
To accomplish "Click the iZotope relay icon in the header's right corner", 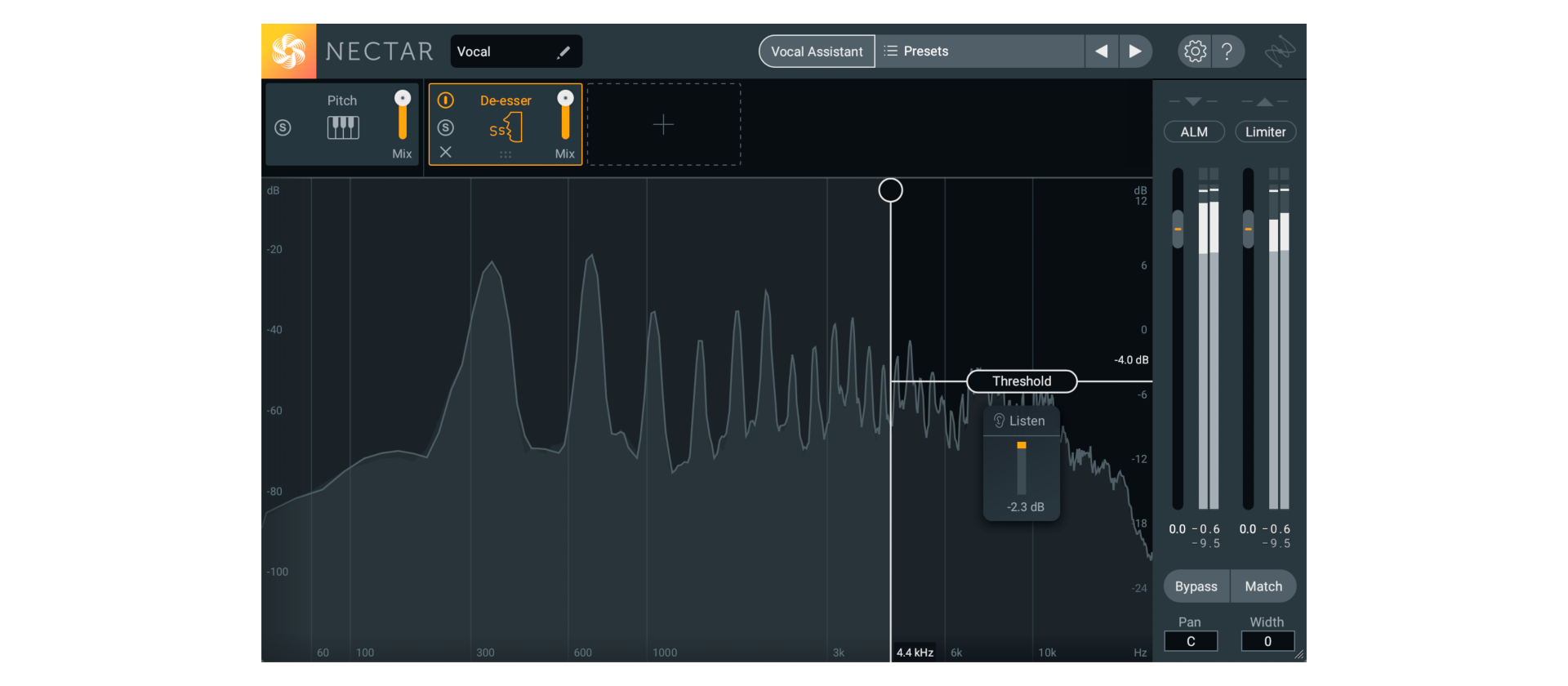I will coord(1280,51).
